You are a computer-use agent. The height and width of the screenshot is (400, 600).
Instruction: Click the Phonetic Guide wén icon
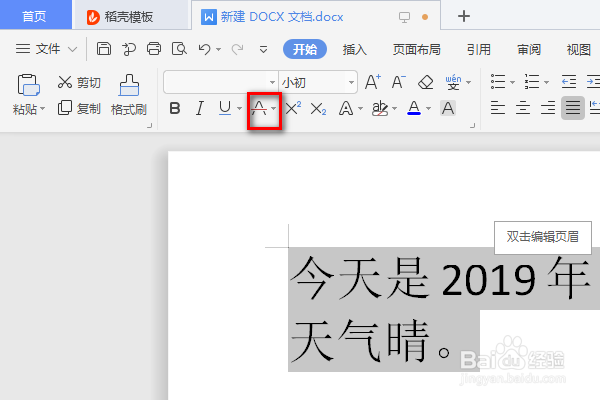coord(453,82)
